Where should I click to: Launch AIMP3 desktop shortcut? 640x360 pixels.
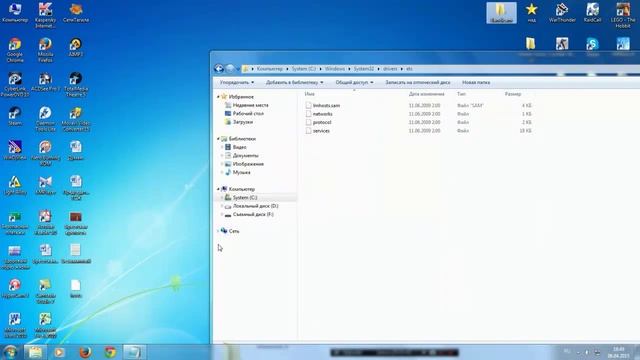click(x=76, y=47)
